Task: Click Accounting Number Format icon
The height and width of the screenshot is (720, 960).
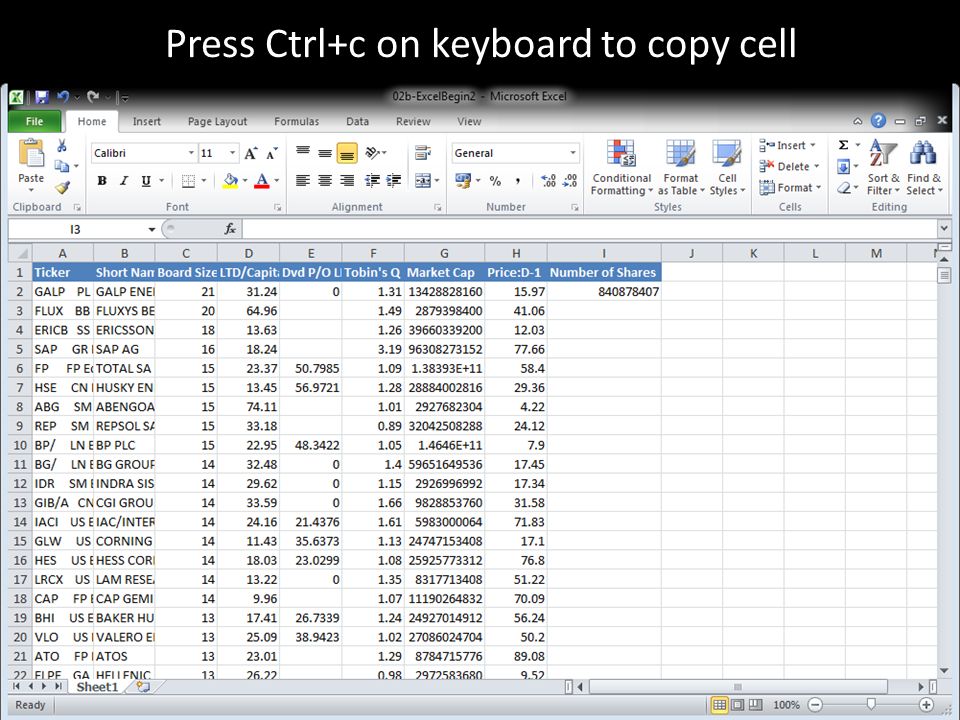Action: click(463, 181)
